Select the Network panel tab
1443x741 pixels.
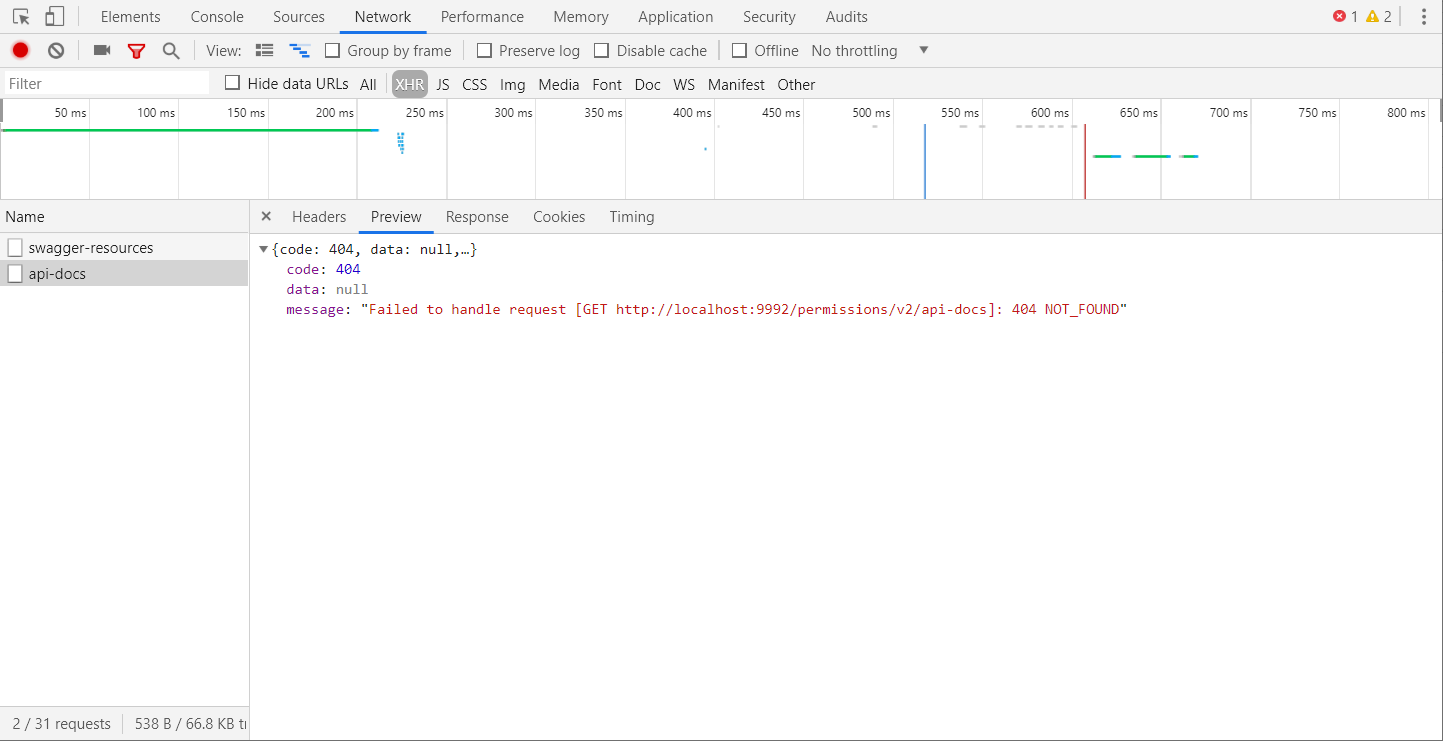pyautogui.click(x=383, y=17)
